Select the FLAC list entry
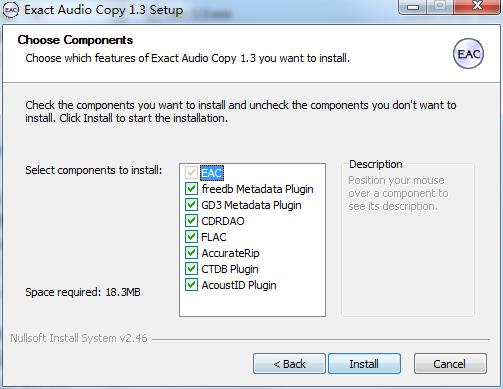The width and height of the screenshot is (503, 389). pyautogui.click(x=214, y=237)
